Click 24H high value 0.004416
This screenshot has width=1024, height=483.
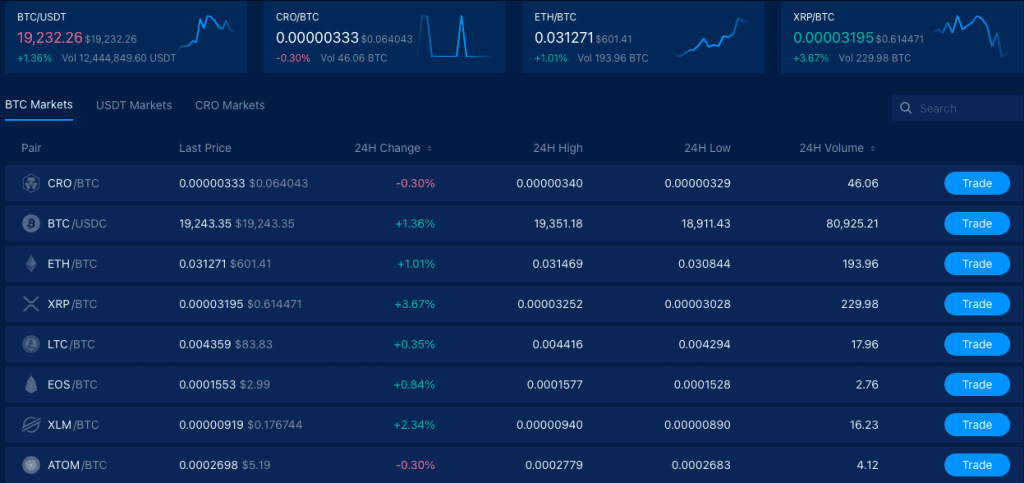(558, 345)
